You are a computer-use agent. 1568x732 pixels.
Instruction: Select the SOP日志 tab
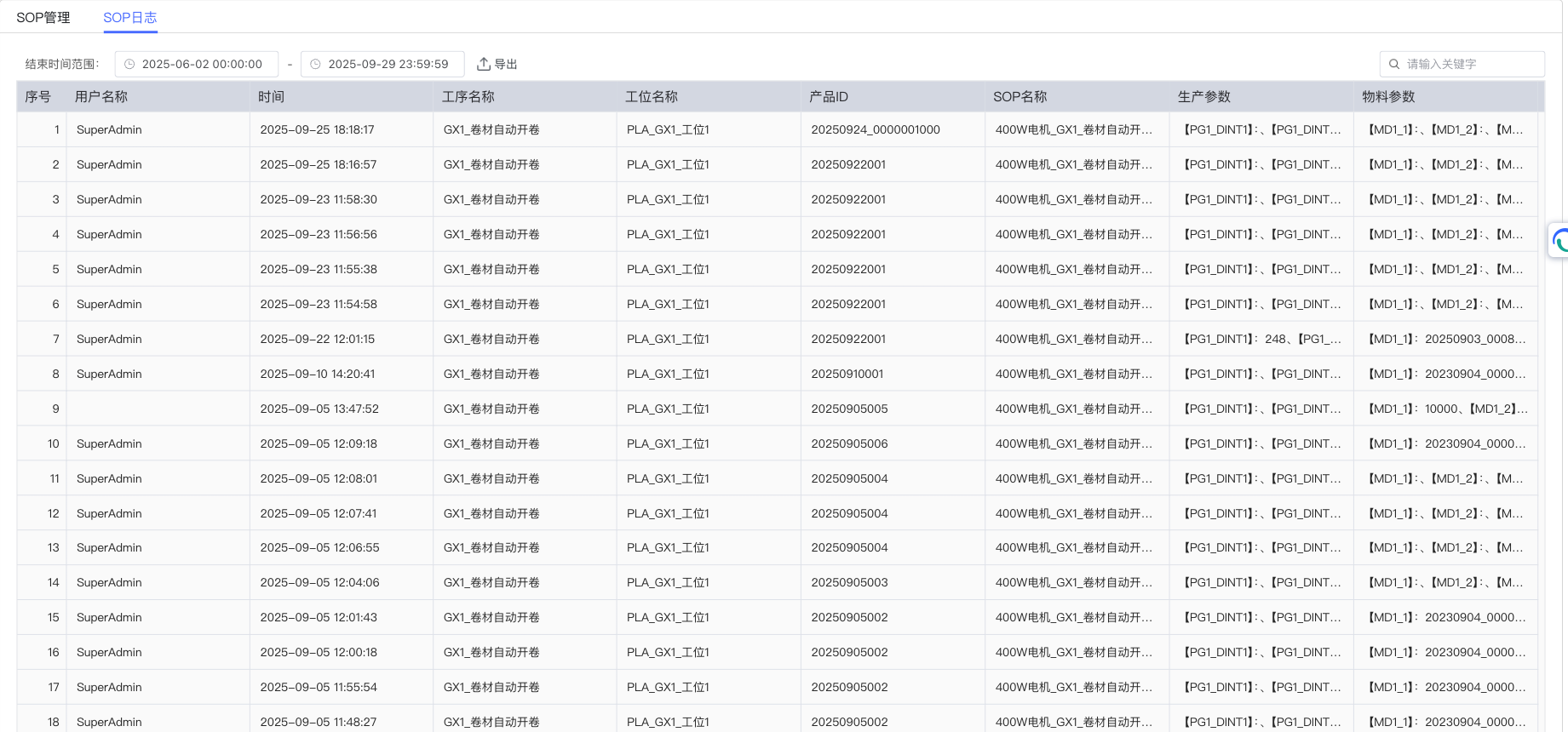(129, 18)
